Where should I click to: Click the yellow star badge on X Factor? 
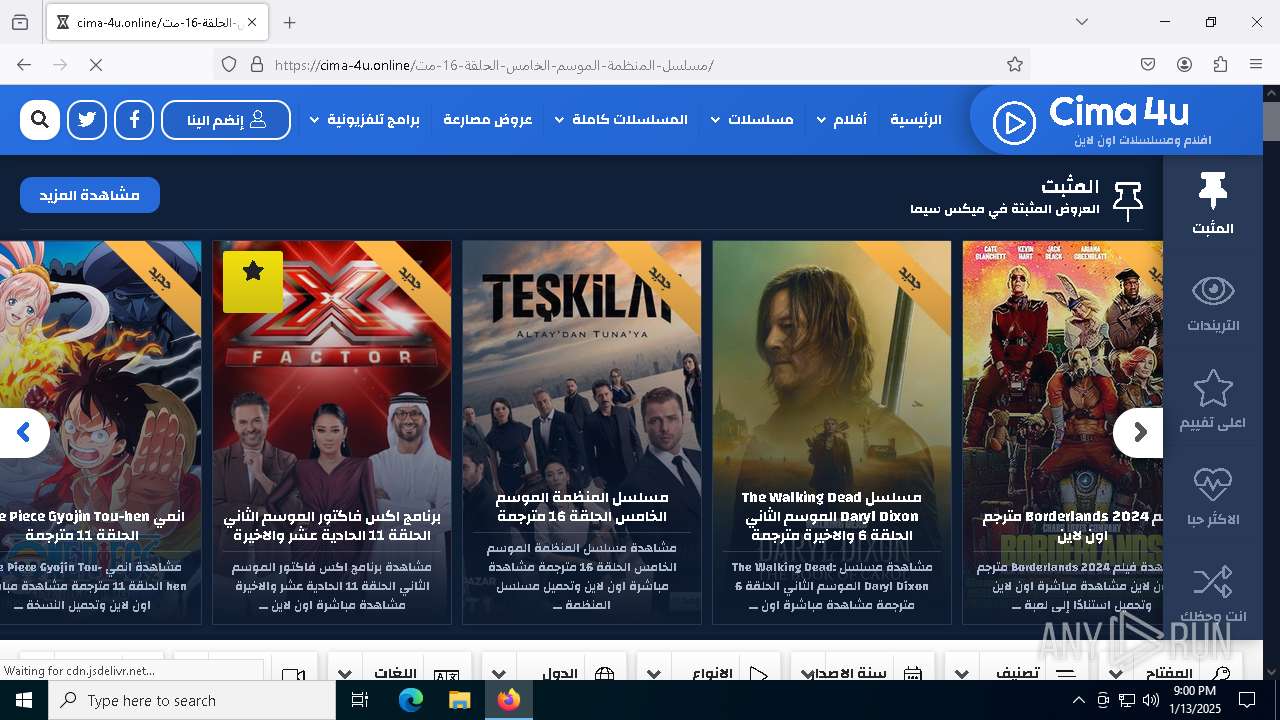[x=253, y=282]
